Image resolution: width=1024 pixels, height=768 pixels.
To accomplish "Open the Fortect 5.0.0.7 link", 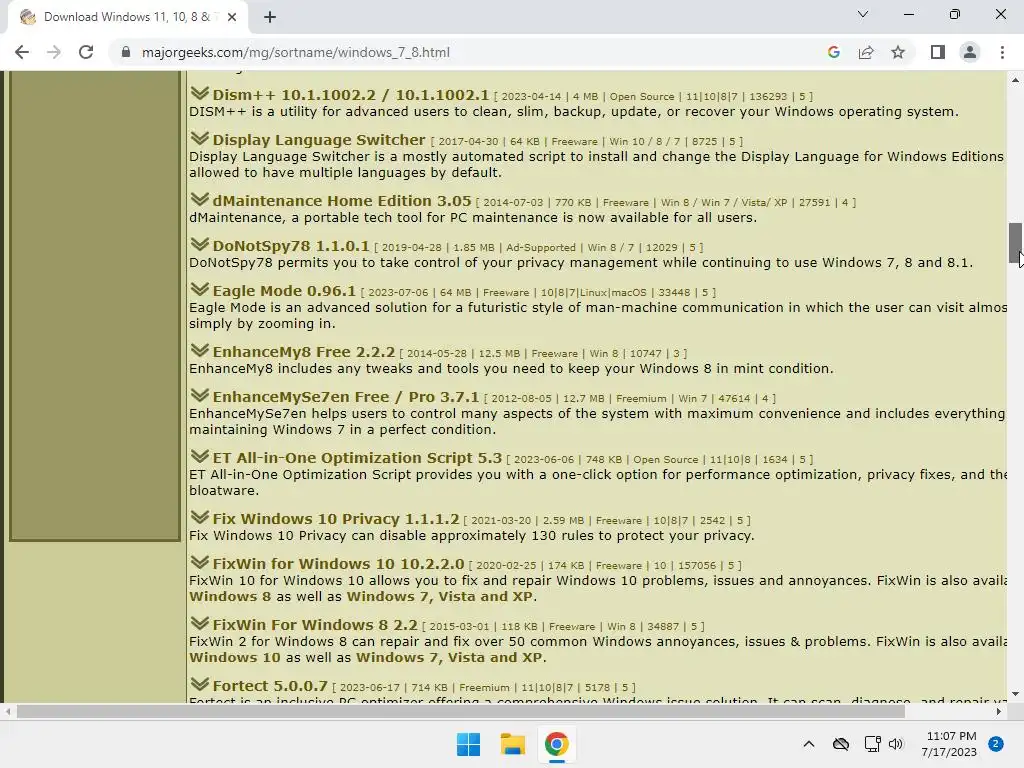I will coord(270,686).
